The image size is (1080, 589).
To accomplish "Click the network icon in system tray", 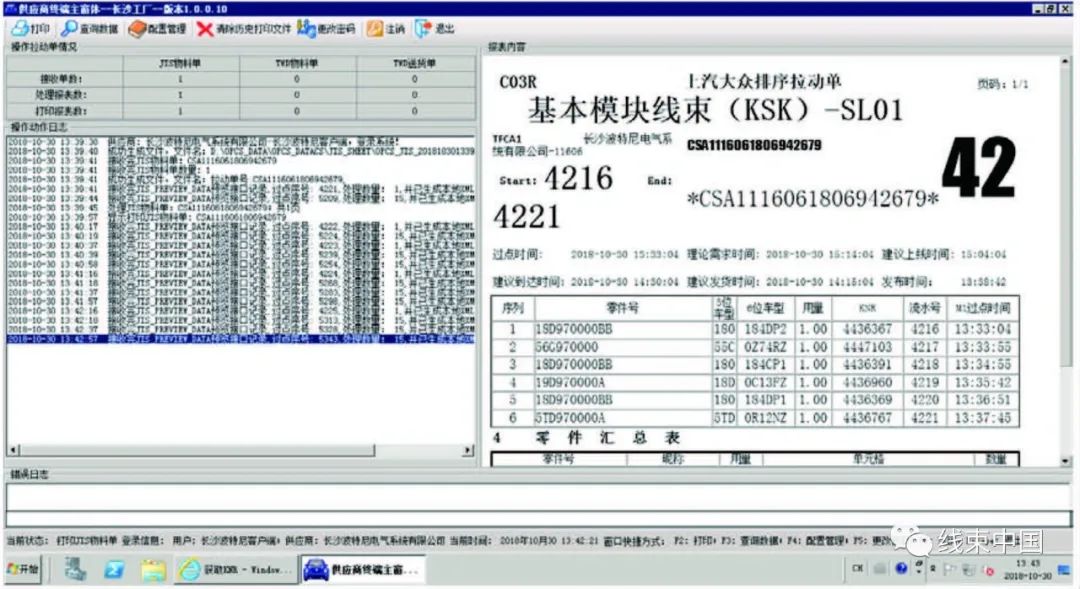I will [x=969, y=570].
